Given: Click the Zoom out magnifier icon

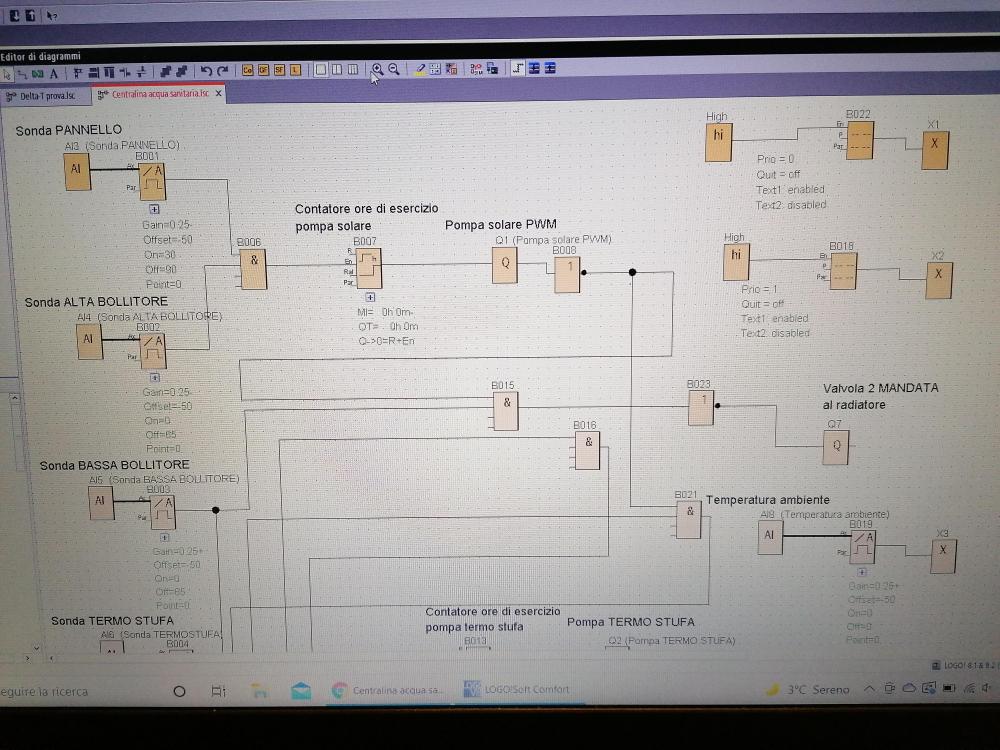Looking at the screenshot, I should 394,70.
